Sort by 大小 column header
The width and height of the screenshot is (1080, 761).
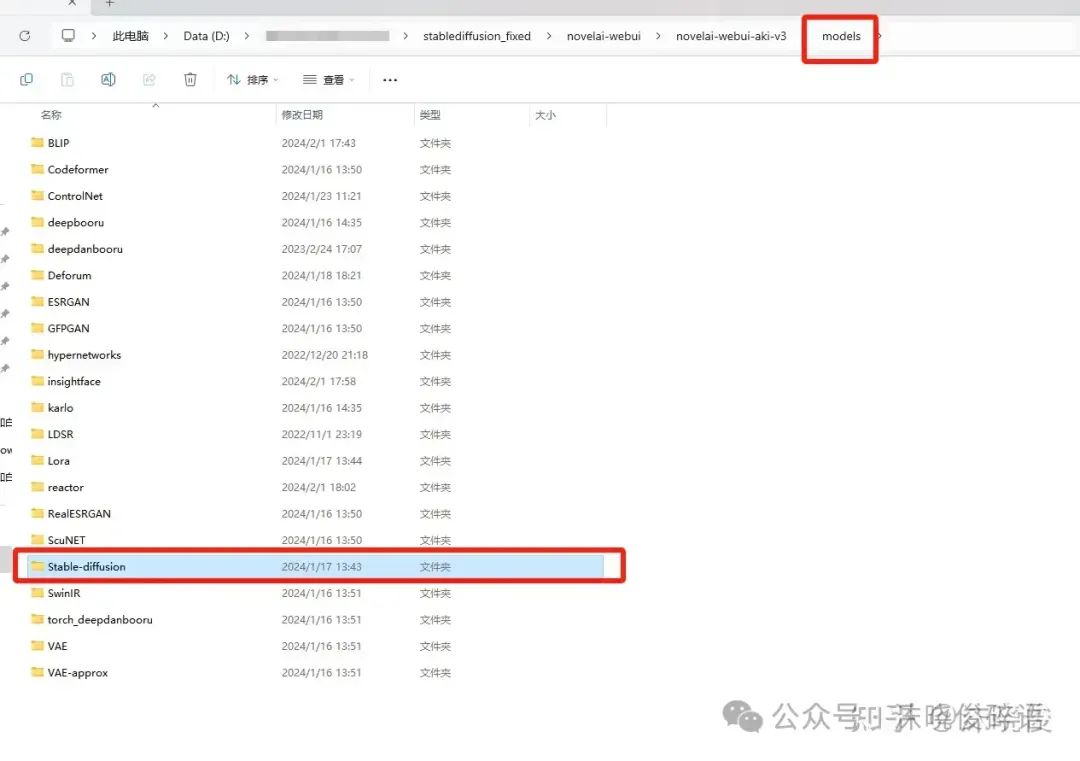coord(545,115)
